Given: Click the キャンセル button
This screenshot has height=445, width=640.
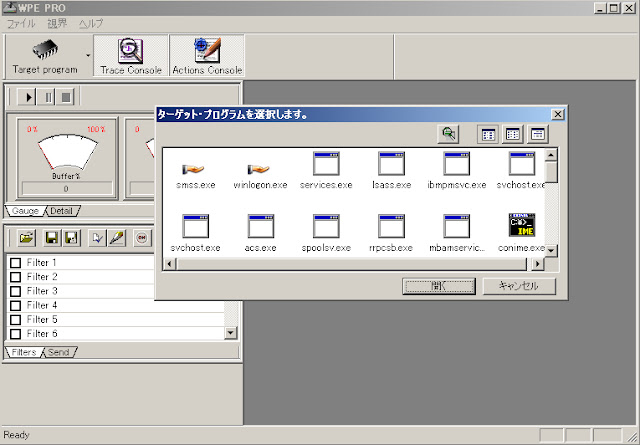Looking at the screenshot, I should tap(519, 286).
